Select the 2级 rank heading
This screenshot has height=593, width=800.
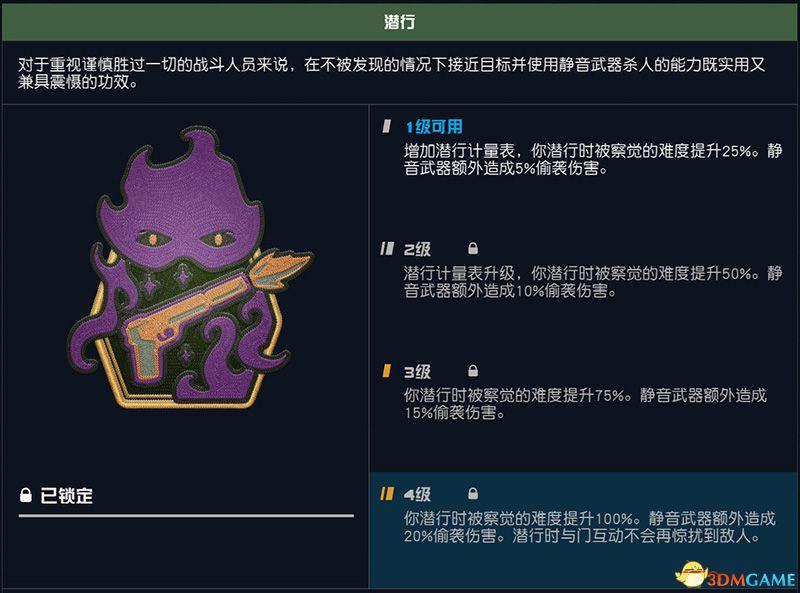(x=417, y=249)
